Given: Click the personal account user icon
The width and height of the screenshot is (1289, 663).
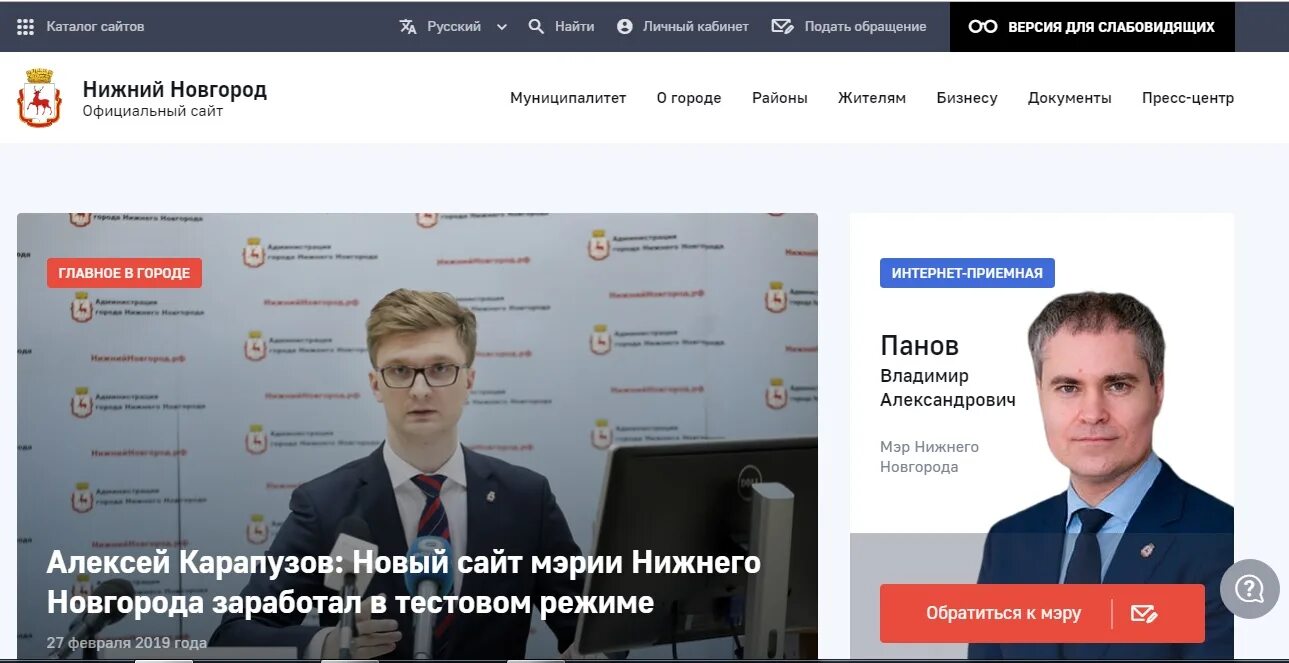Looking at the screenshot, I should point(625,27).
